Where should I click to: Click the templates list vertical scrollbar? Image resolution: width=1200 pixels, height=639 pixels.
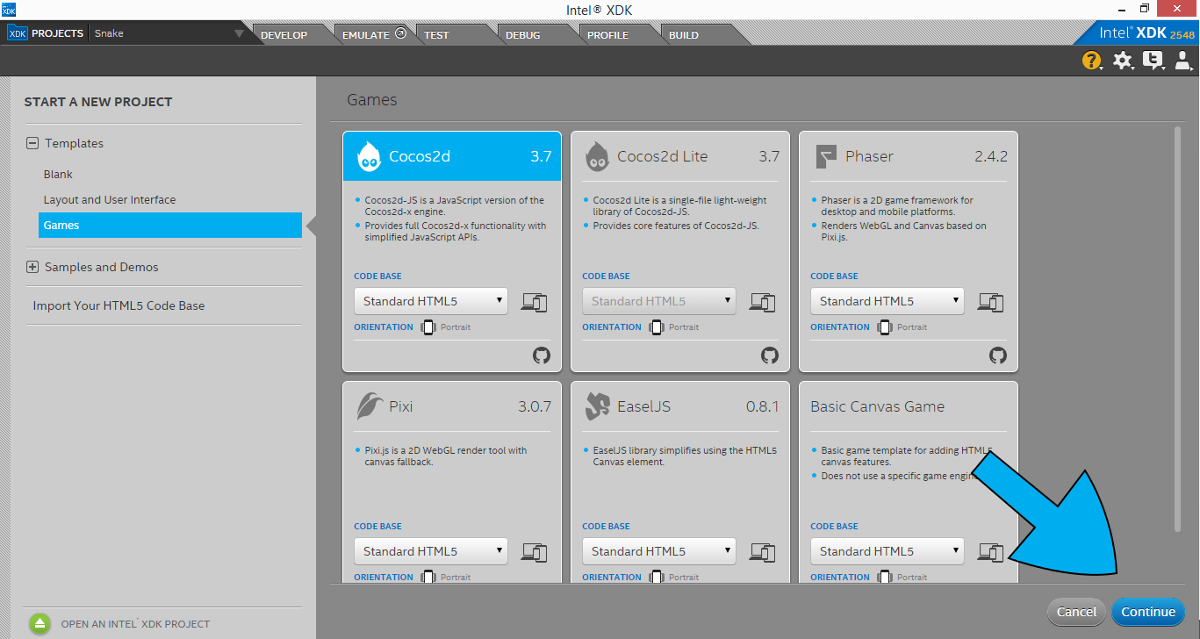[1179, 330]
